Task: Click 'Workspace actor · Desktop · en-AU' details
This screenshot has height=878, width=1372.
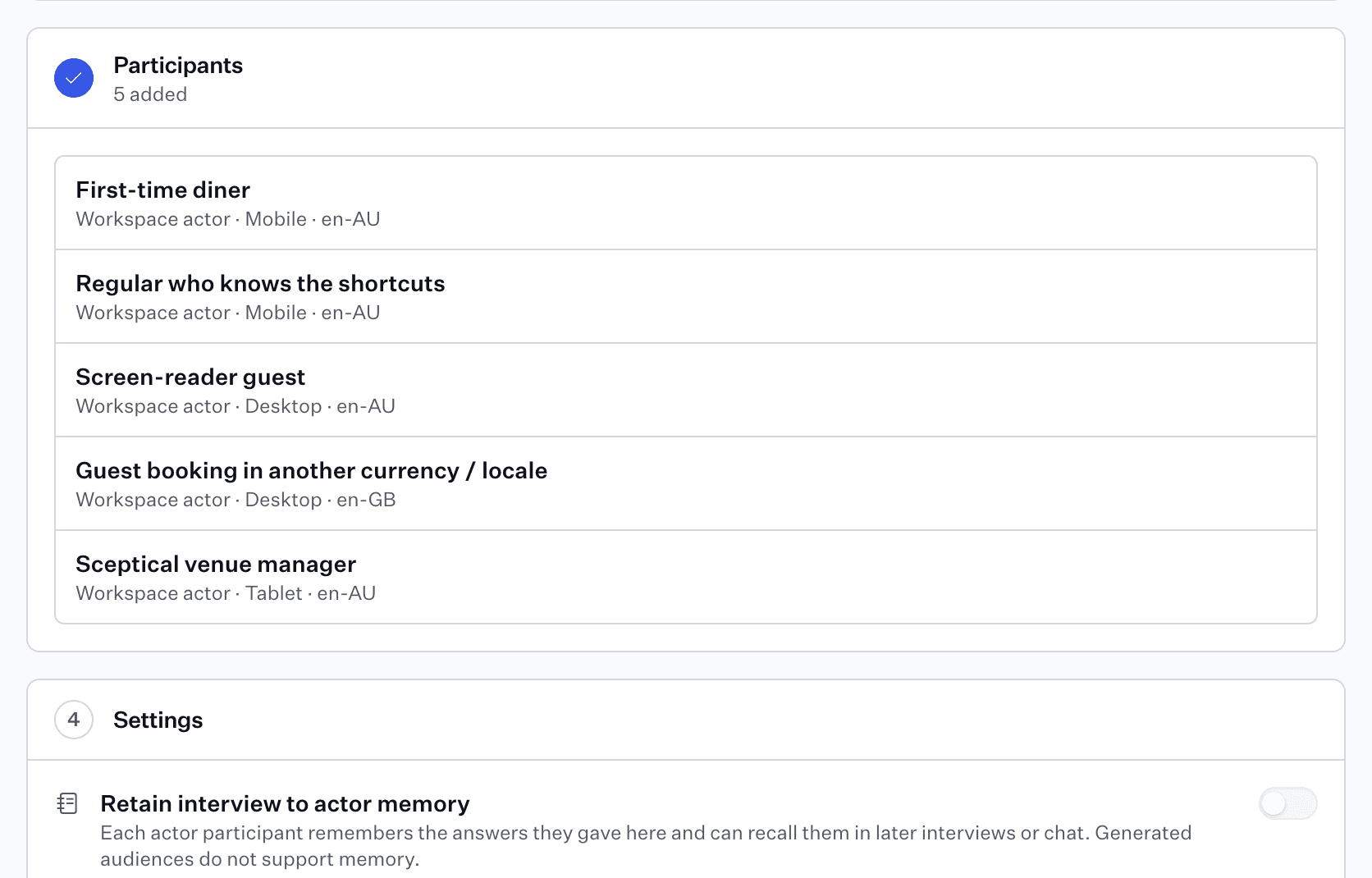Action: click(x=236, y=406)
